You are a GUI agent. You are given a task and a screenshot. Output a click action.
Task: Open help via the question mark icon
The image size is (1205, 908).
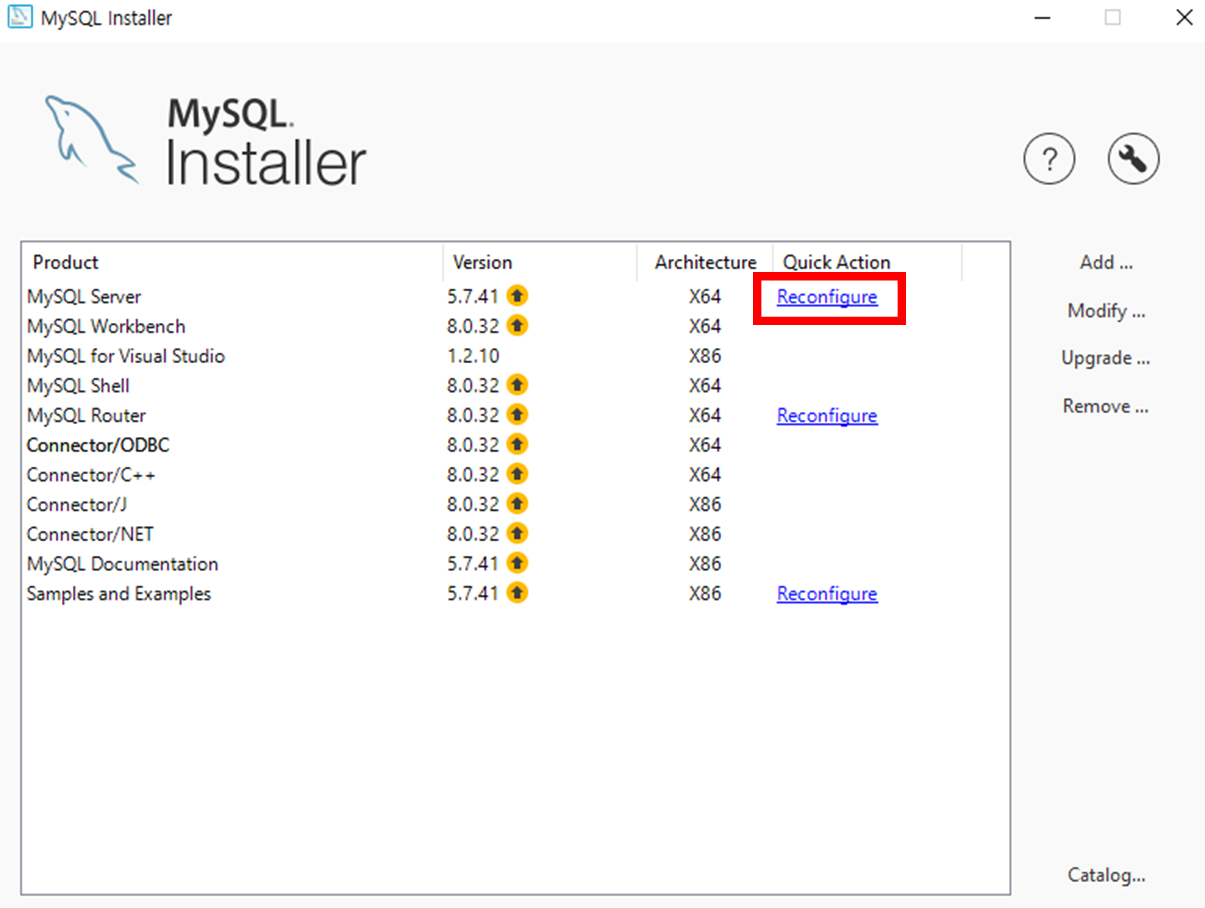[x=1049, y=158]
